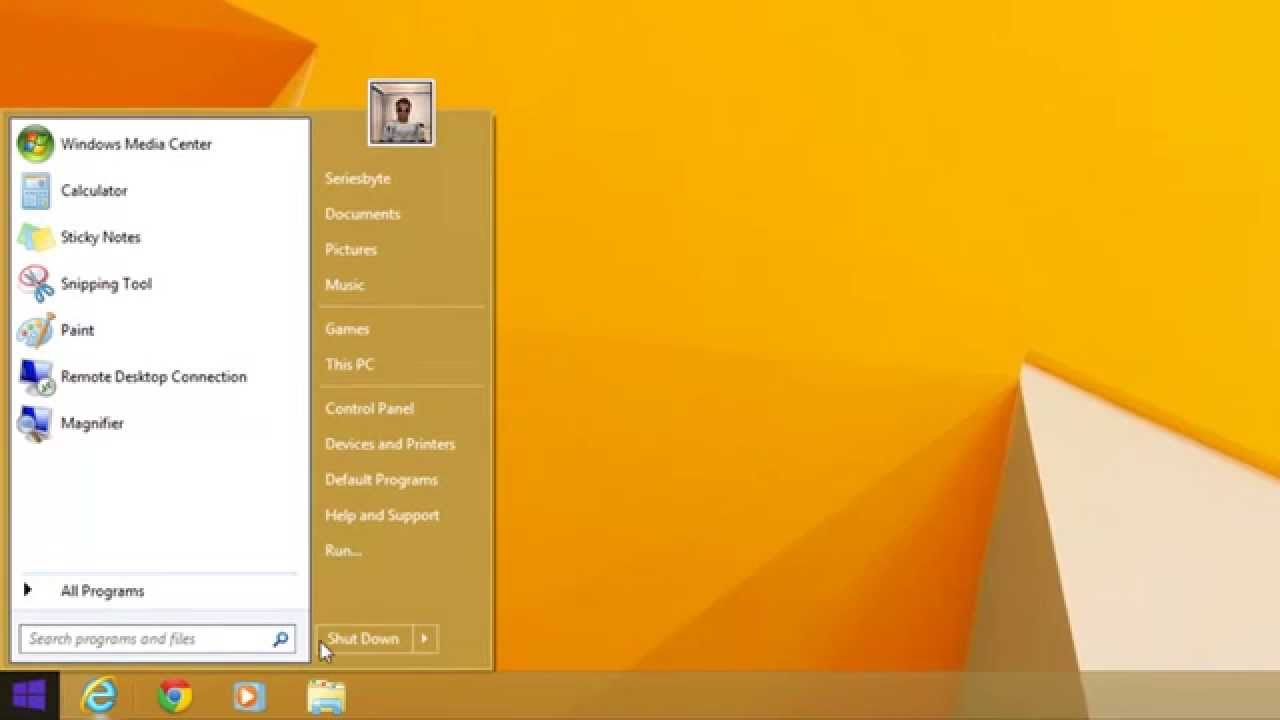Open Devices and Printers

[390, 444]
